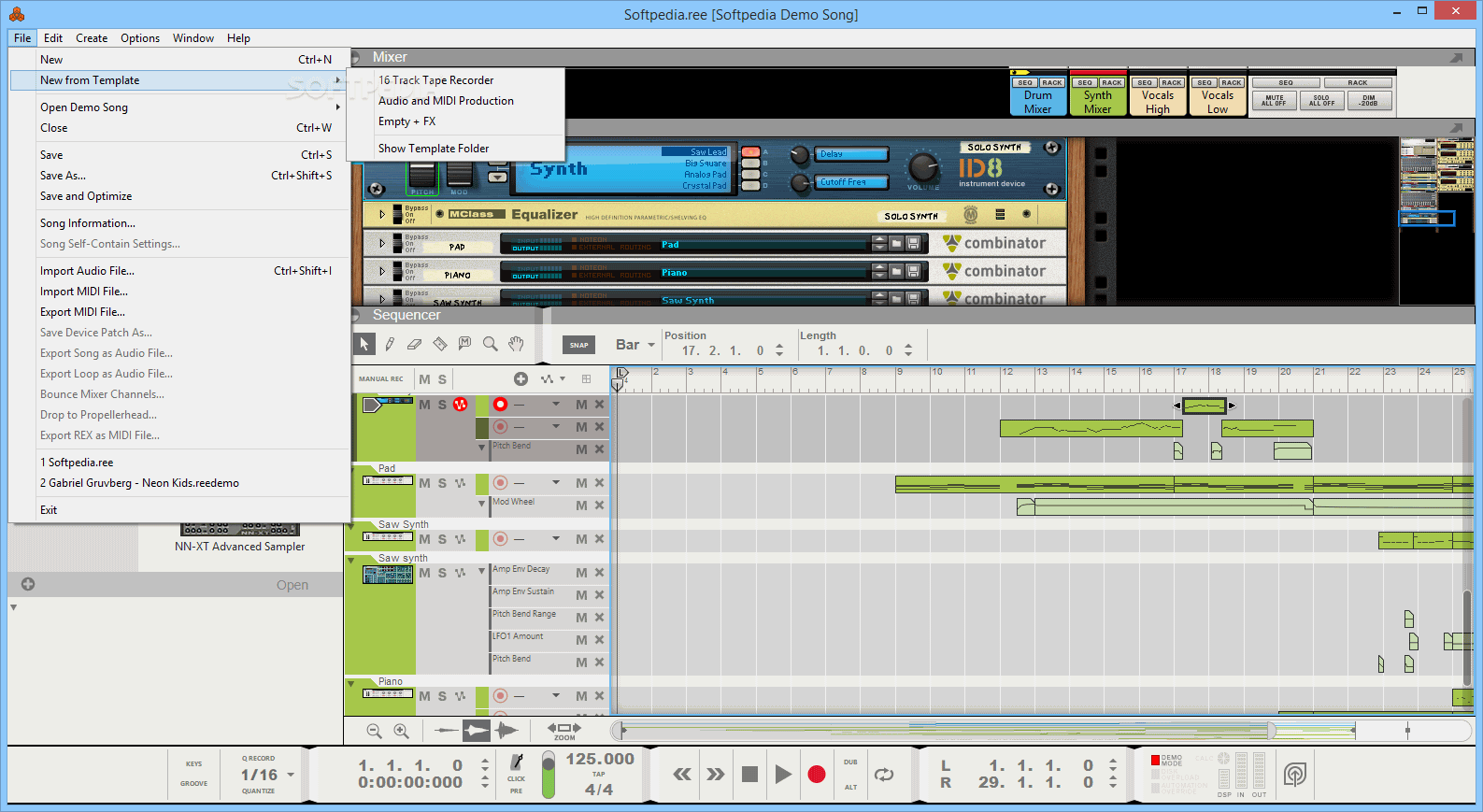Click the horizontal ZOOM arrows icon
The width and height of the screenshot is (1483, 812).
click(x=563, y=730)
